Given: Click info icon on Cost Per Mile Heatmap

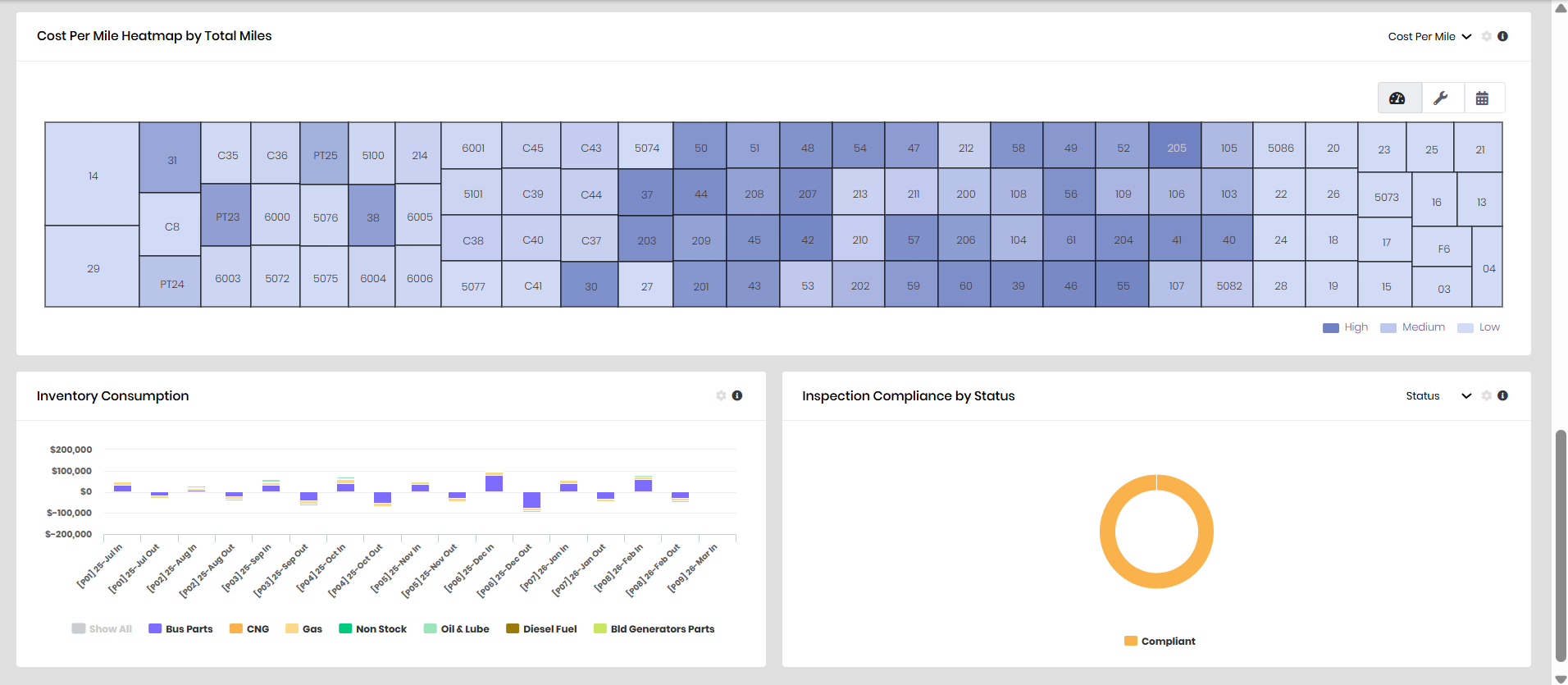Looking at the screenshot, I should point(1502,36).
